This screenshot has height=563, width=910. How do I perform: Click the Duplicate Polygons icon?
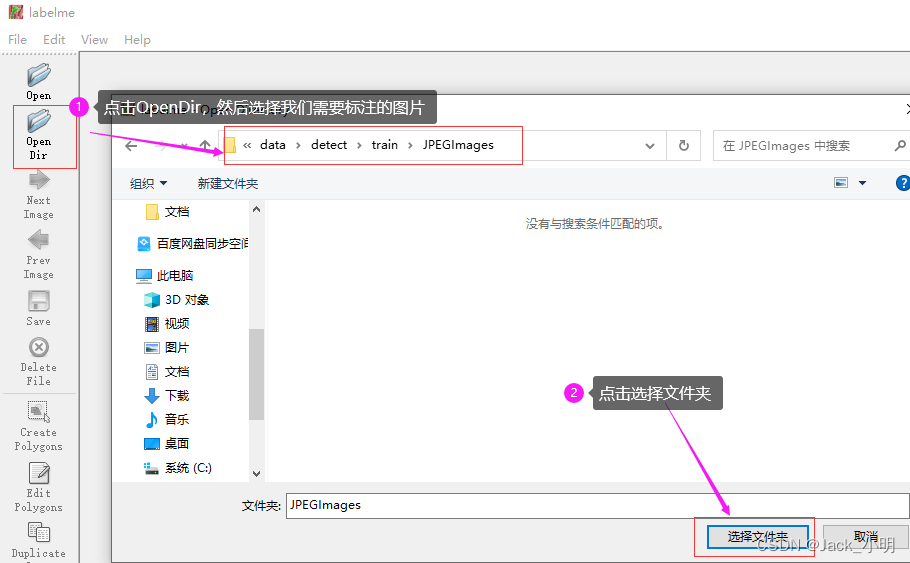tap(39, 541)
